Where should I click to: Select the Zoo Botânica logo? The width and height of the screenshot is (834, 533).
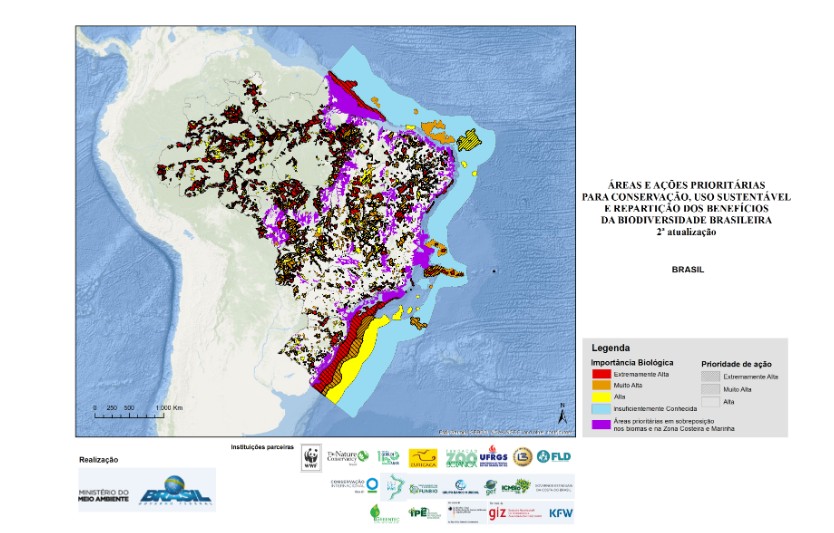(x=461, y=458)
